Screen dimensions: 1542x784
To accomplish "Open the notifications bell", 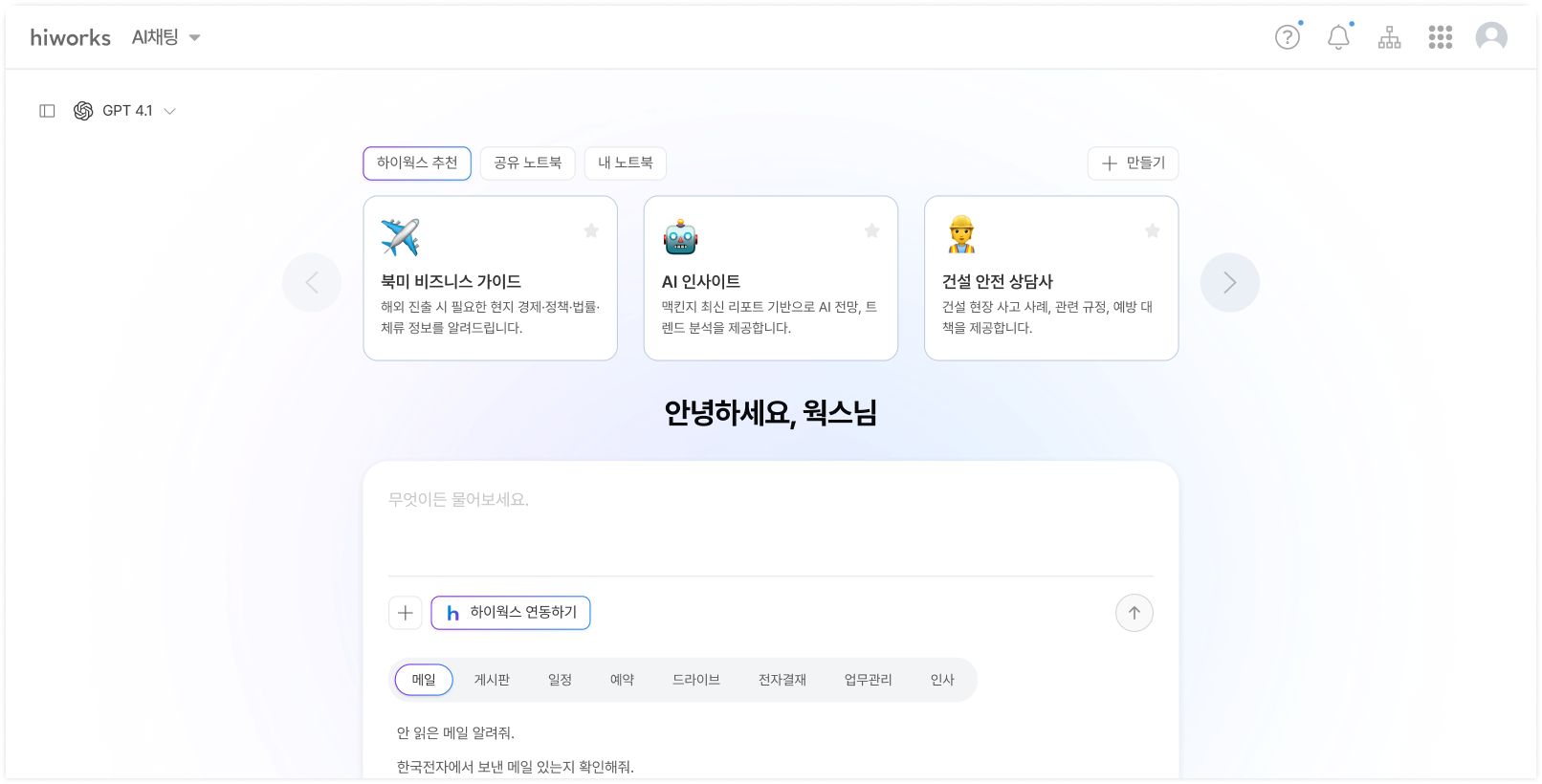I will point(1338,37).
